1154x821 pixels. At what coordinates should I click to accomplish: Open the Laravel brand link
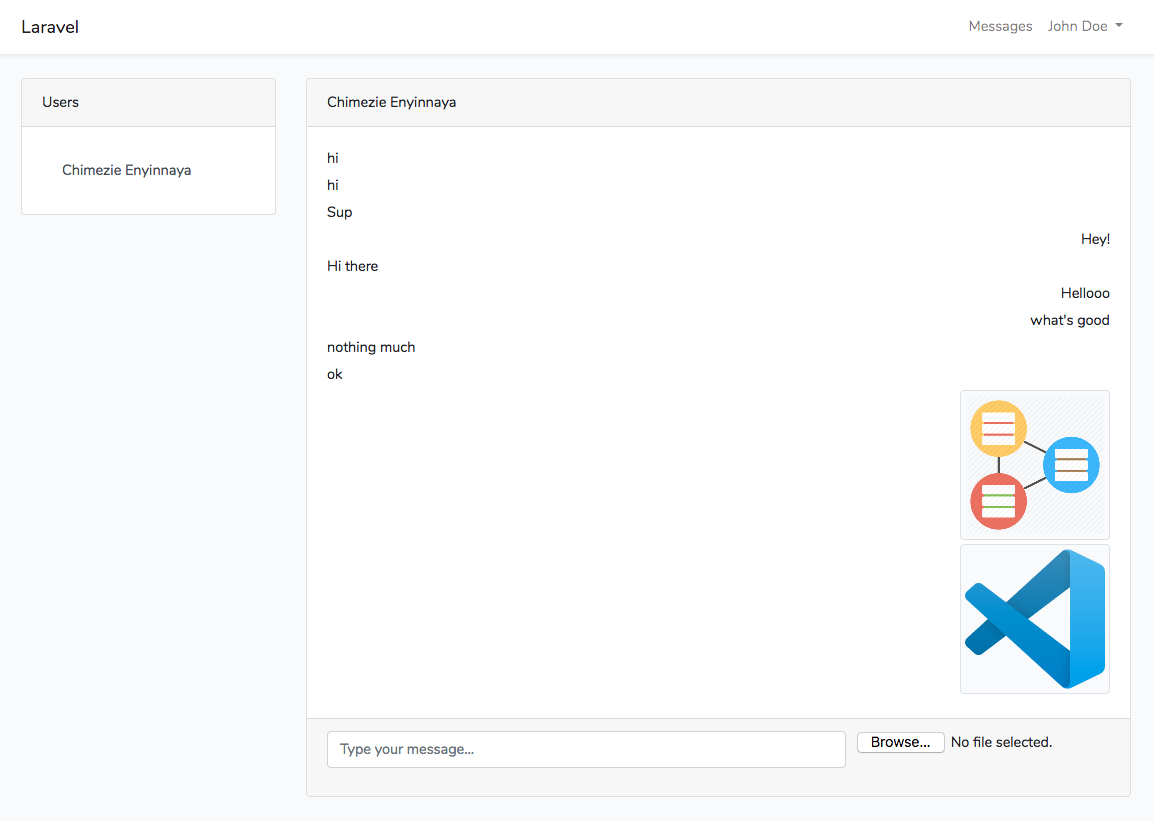[50, 27]
